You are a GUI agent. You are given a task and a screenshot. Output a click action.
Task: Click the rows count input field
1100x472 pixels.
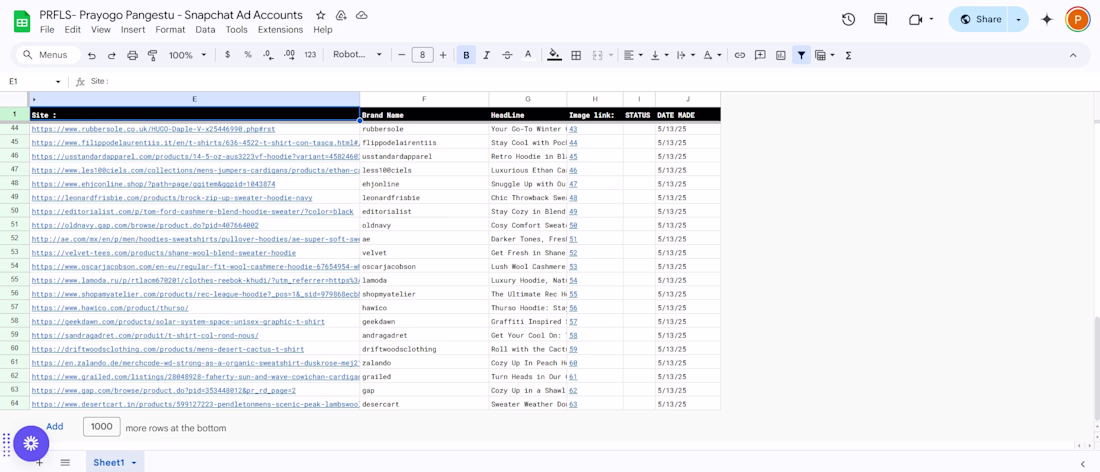(102, 426)
